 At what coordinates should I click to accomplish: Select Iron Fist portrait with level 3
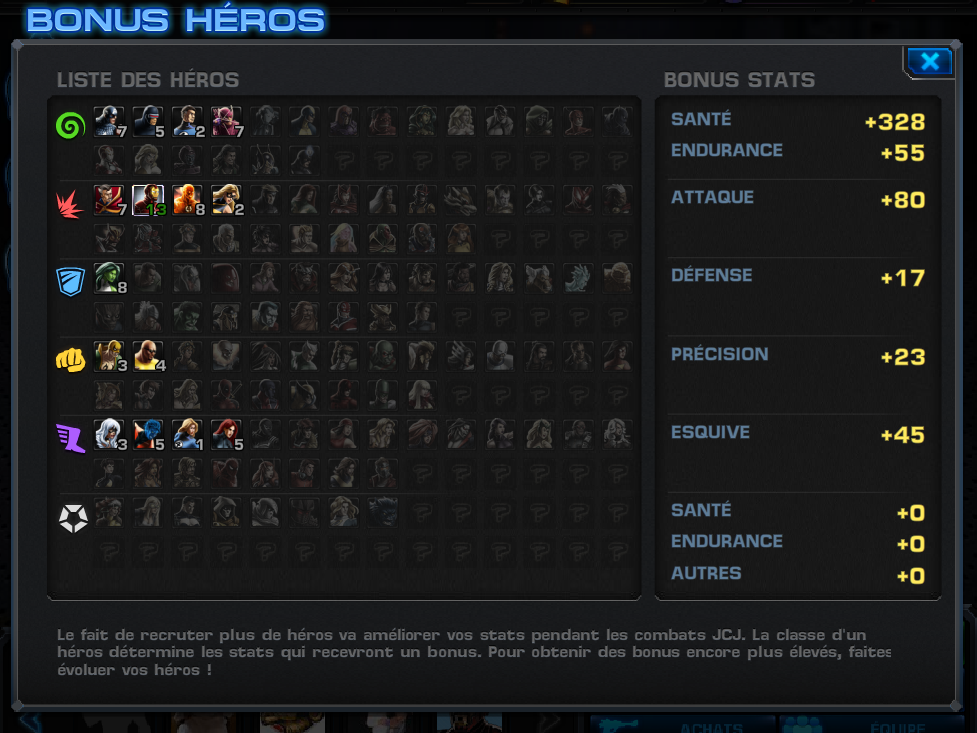point(110,357)
